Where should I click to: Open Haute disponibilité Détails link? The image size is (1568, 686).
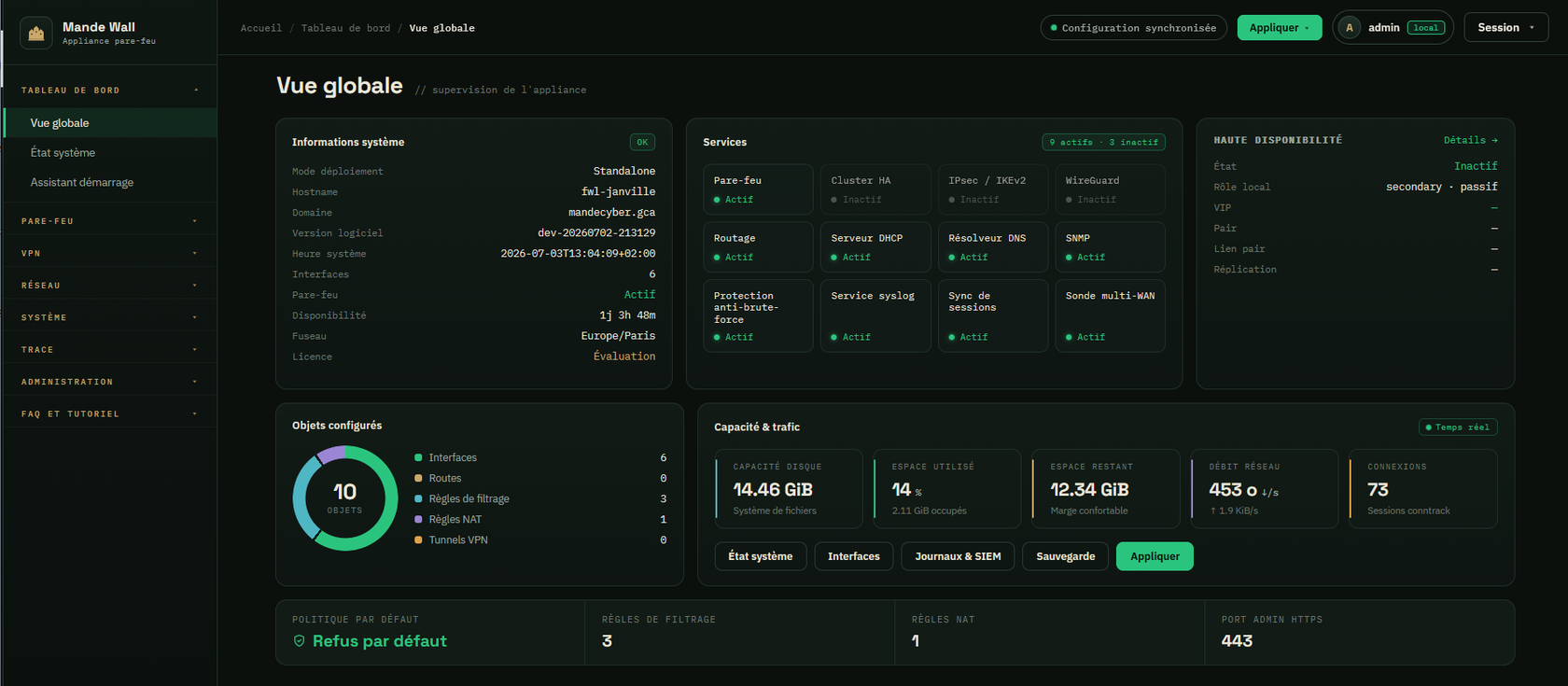tap(1470, 140)
